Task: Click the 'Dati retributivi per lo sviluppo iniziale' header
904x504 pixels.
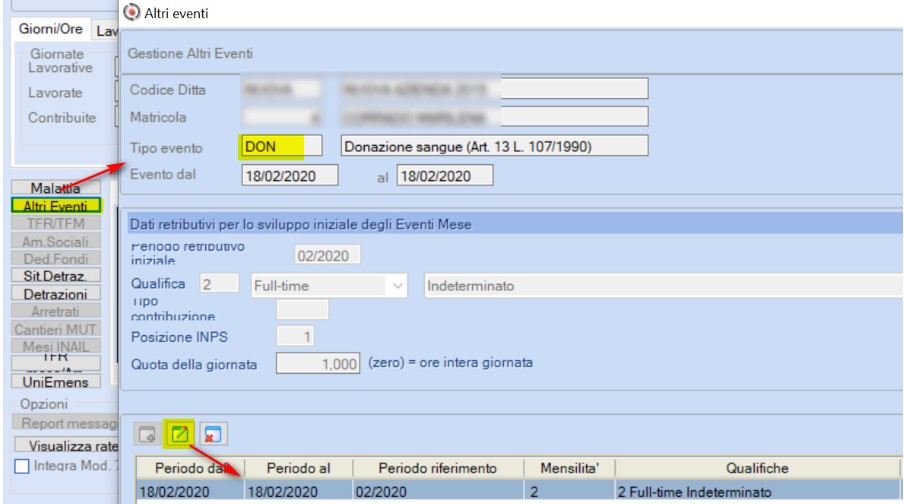Action: pos(515,224)
